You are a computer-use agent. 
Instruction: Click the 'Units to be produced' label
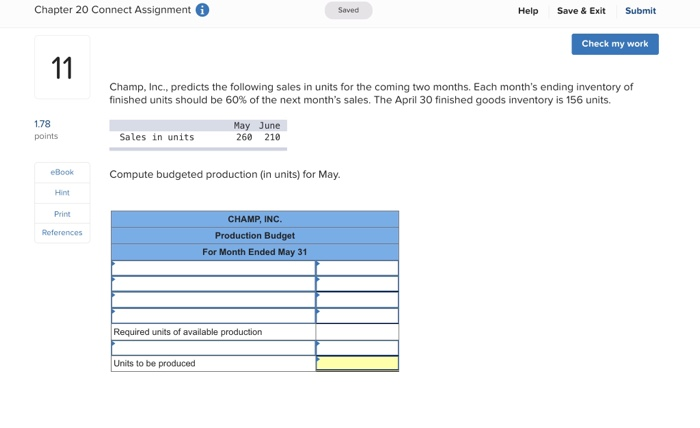tap(154, 363)
